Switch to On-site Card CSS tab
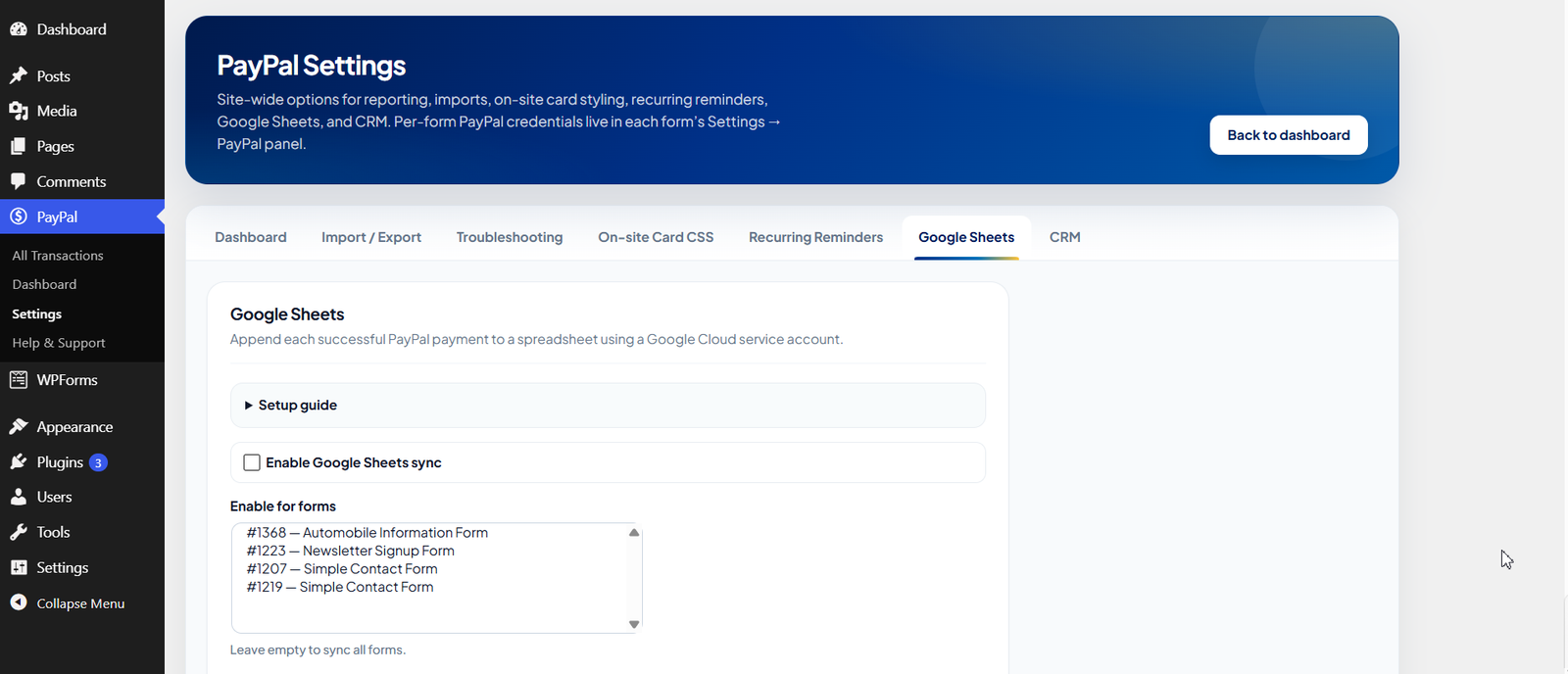The height and width of the screenshot is (674, 1568). click(x=656, y=237)
